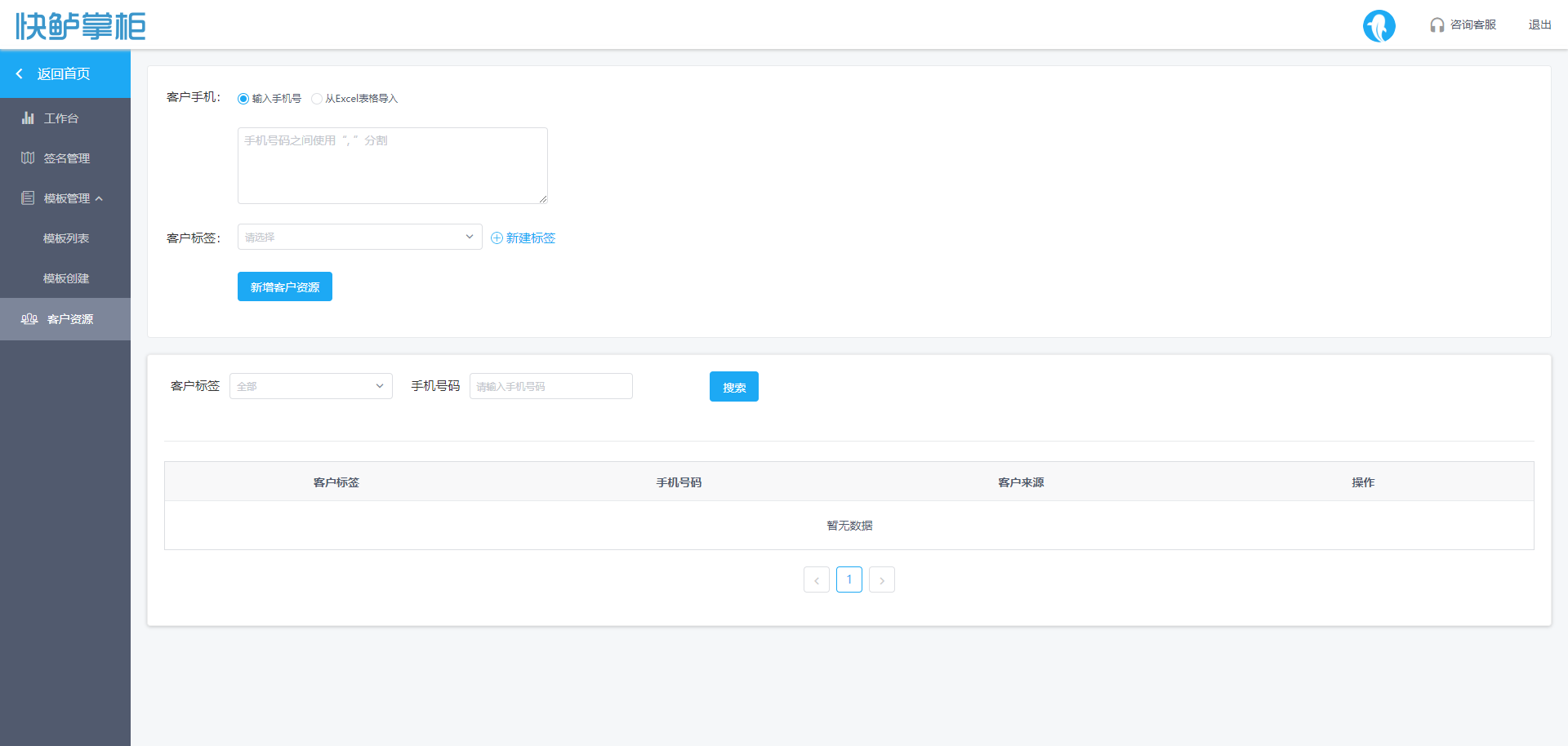This screenshot has width=1568, height=746.
Task: Focus the 请输入手机号码 search field
Action: 550,386
